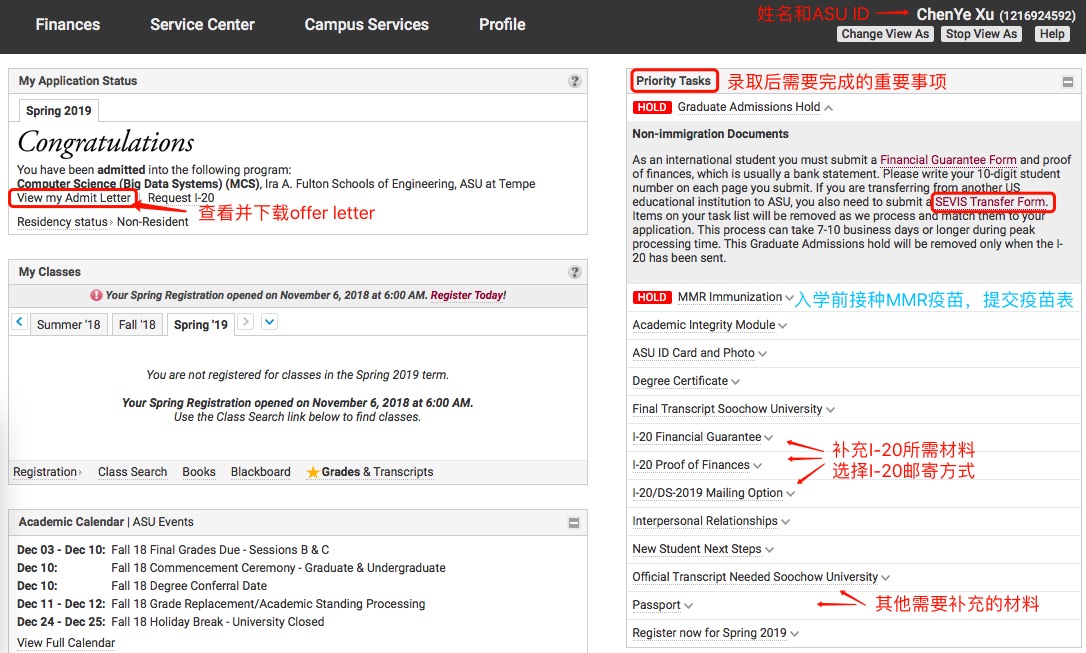Open the term selector dropdown arrow

point(269,322)
